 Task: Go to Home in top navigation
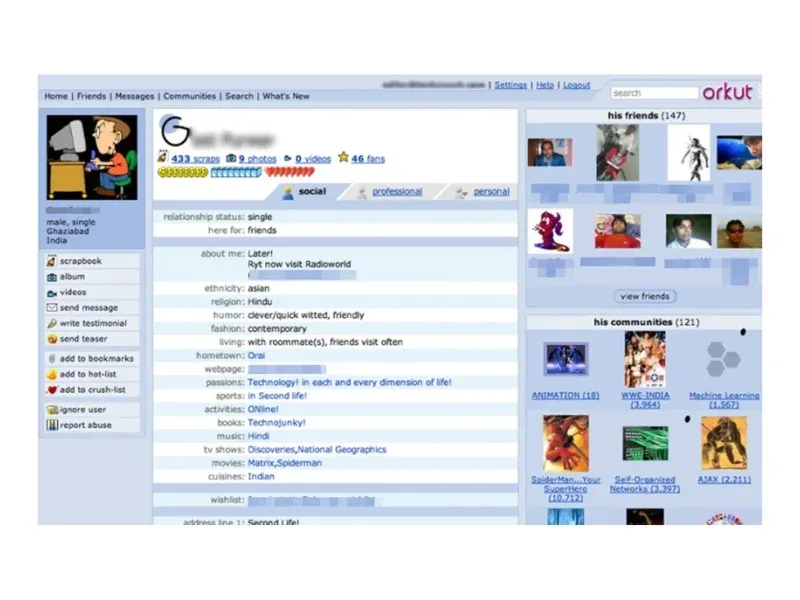(56, 96)
